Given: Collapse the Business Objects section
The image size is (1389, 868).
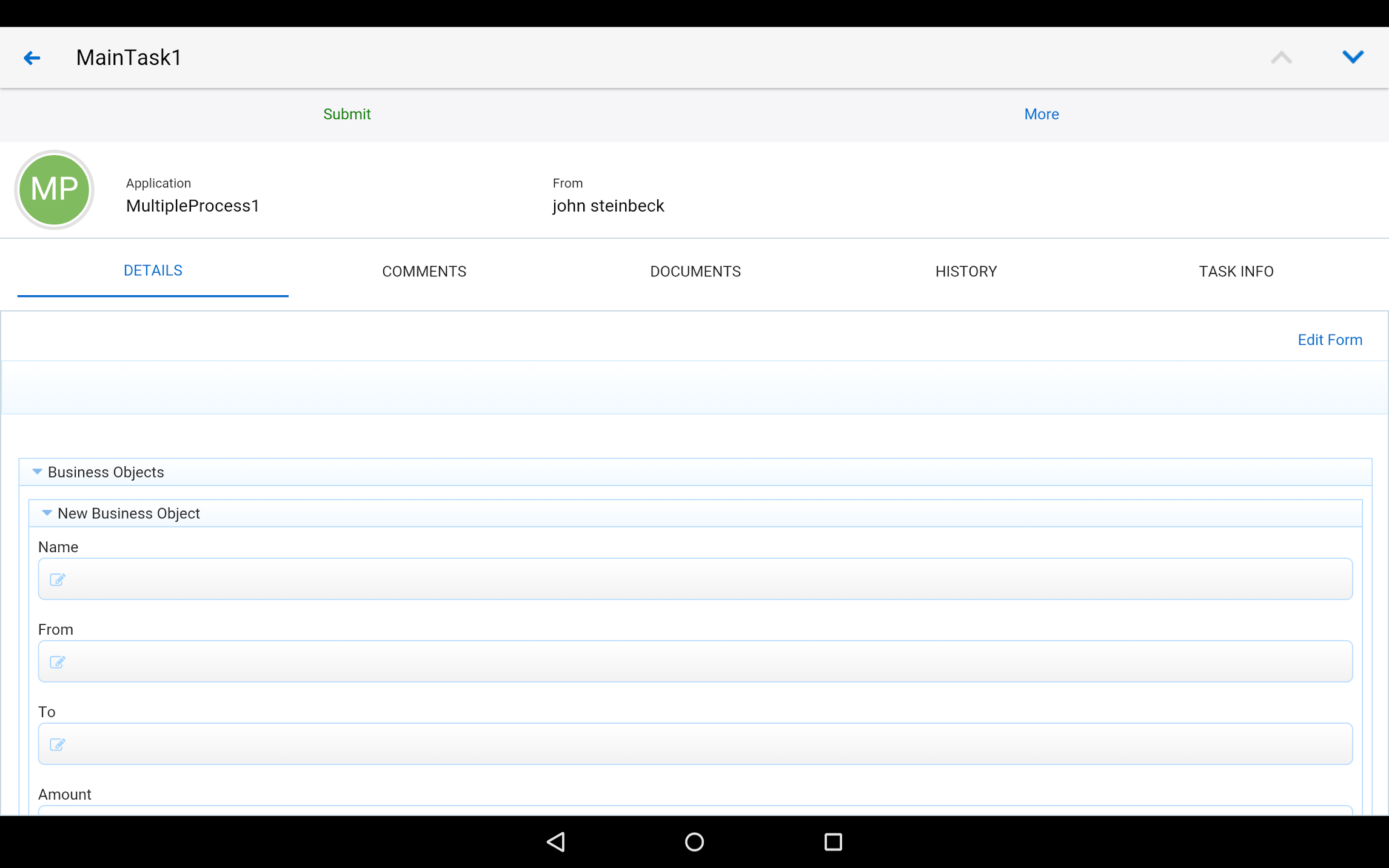Looking at the screenshot, I should [x=37, y=472].
